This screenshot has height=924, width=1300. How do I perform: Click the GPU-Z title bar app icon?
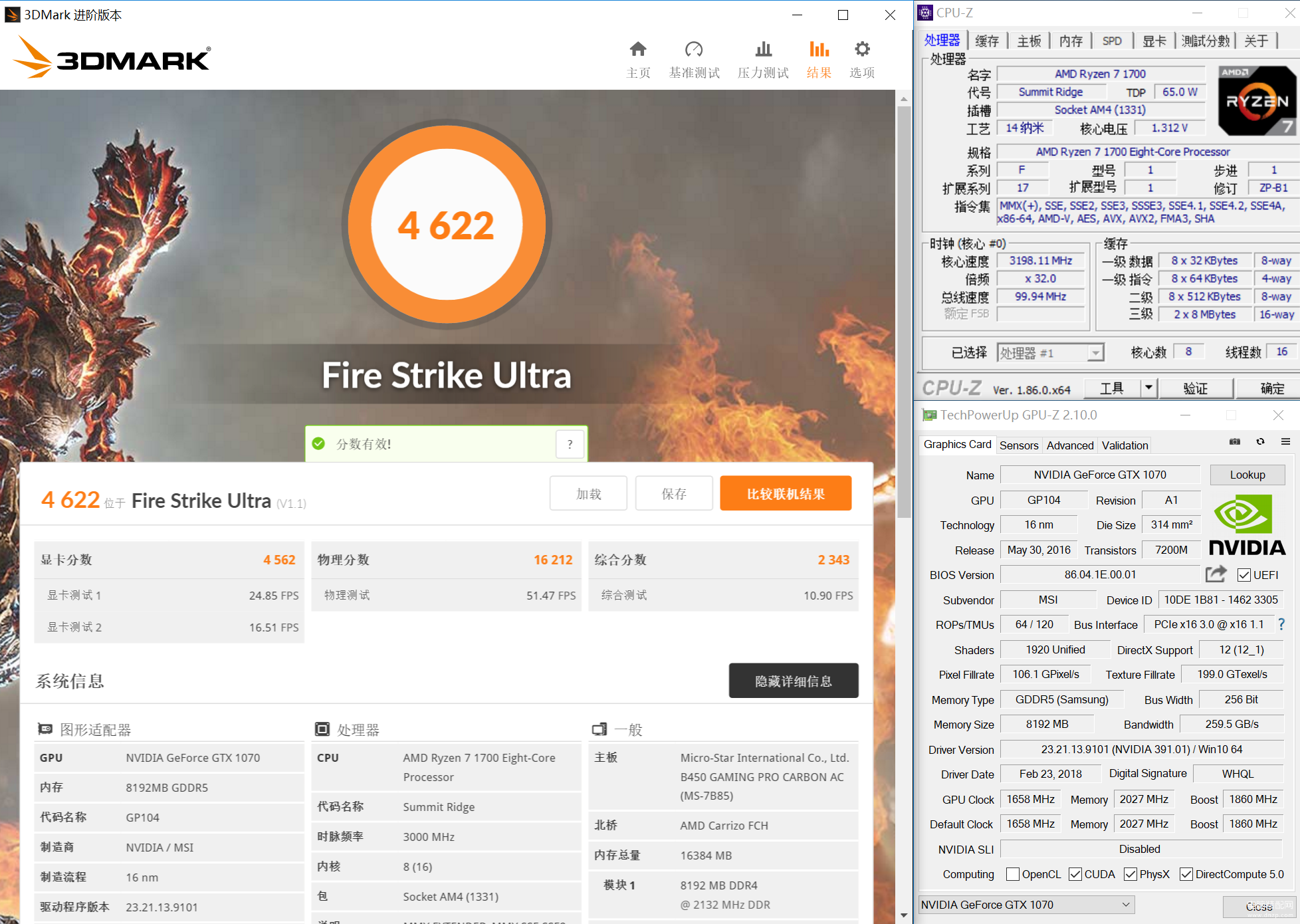tap(929, 415)
